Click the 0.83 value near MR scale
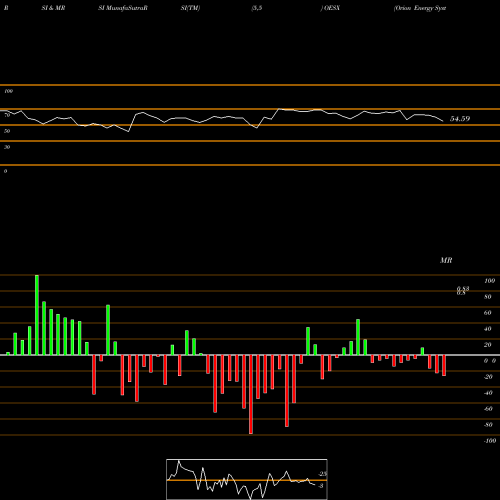This screenshot has width=500, height=500. pyautogui.click(x=463, y=289)
